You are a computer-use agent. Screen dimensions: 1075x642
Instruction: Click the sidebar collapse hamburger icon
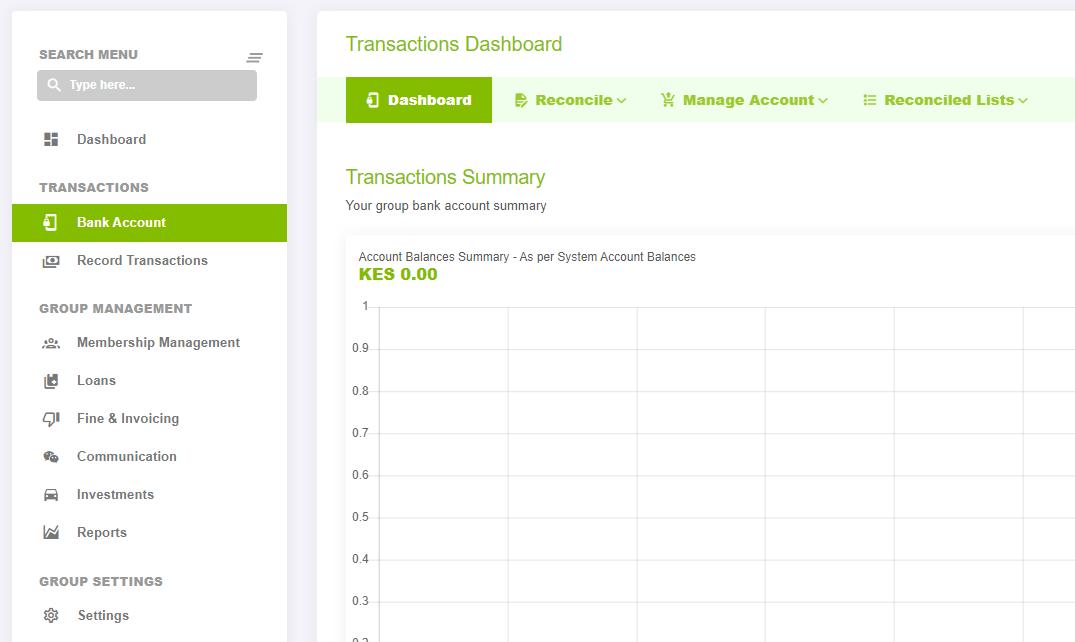click(254, 58)
